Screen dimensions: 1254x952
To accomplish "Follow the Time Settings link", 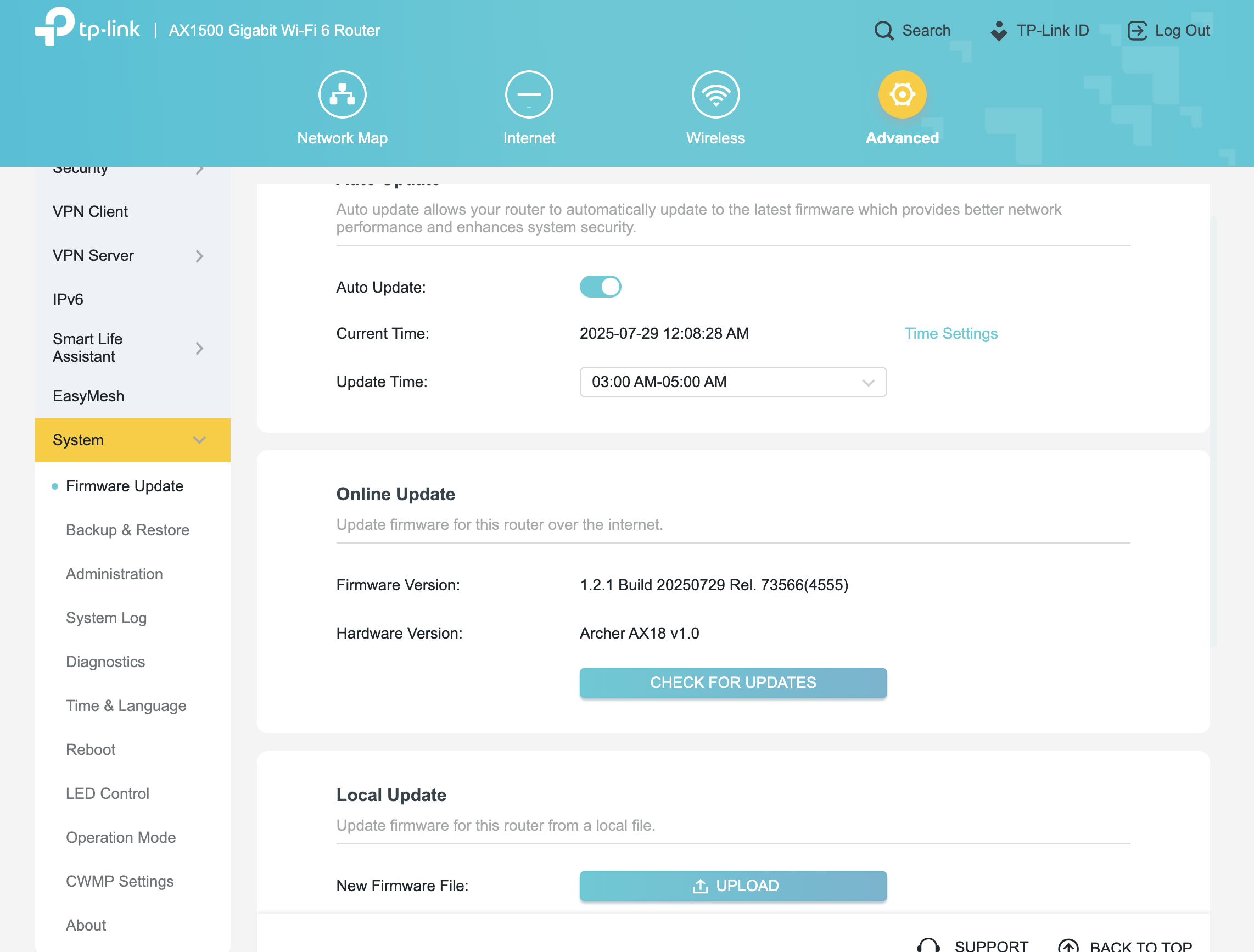I will tap(951, 333).
